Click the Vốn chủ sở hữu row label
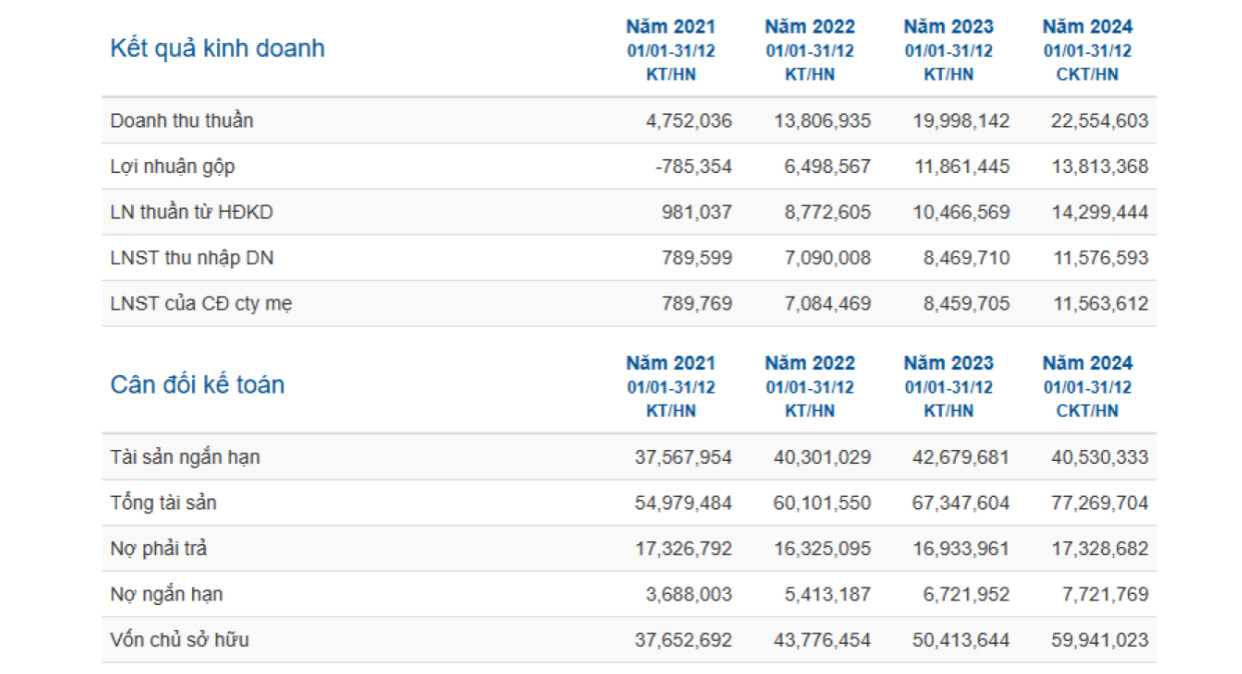This screenshot has width=1242, height=674. click(x=179, y=640)
